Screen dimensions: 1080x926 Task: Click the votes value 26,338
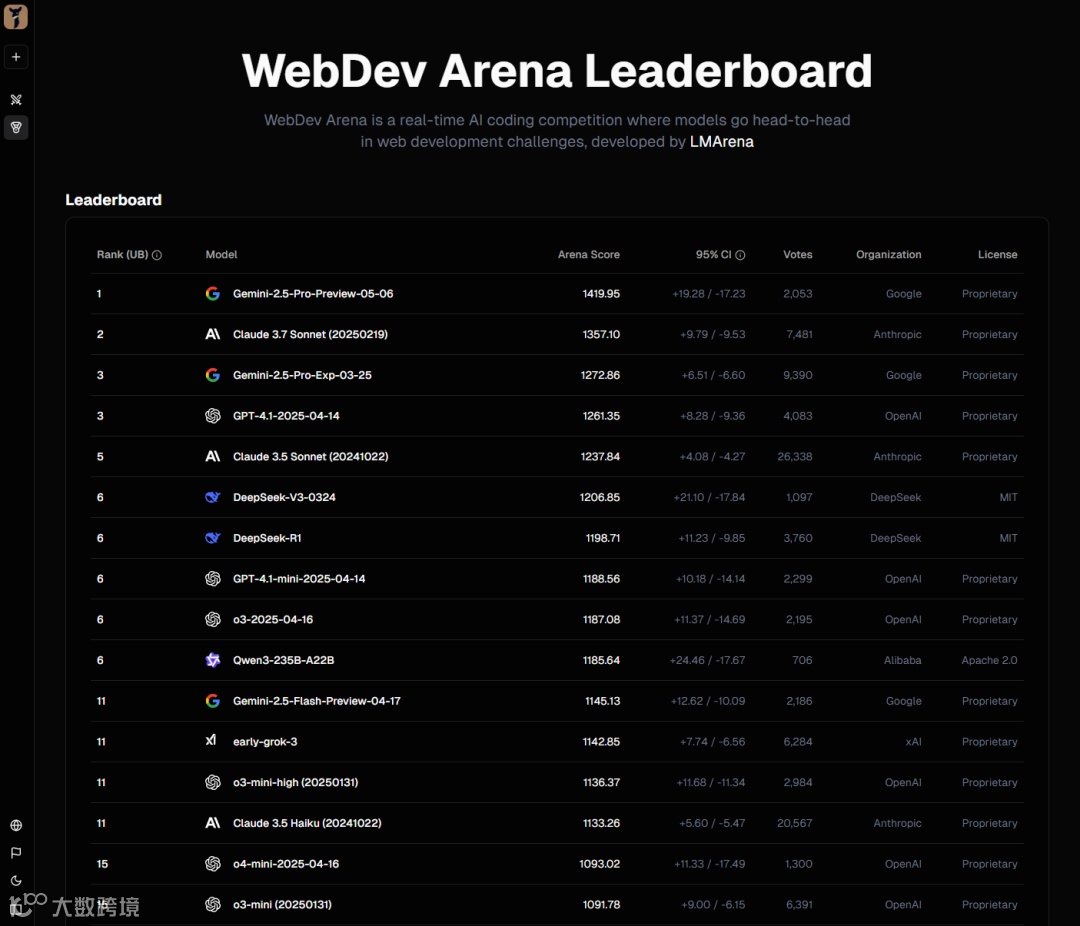click(794, 456)
